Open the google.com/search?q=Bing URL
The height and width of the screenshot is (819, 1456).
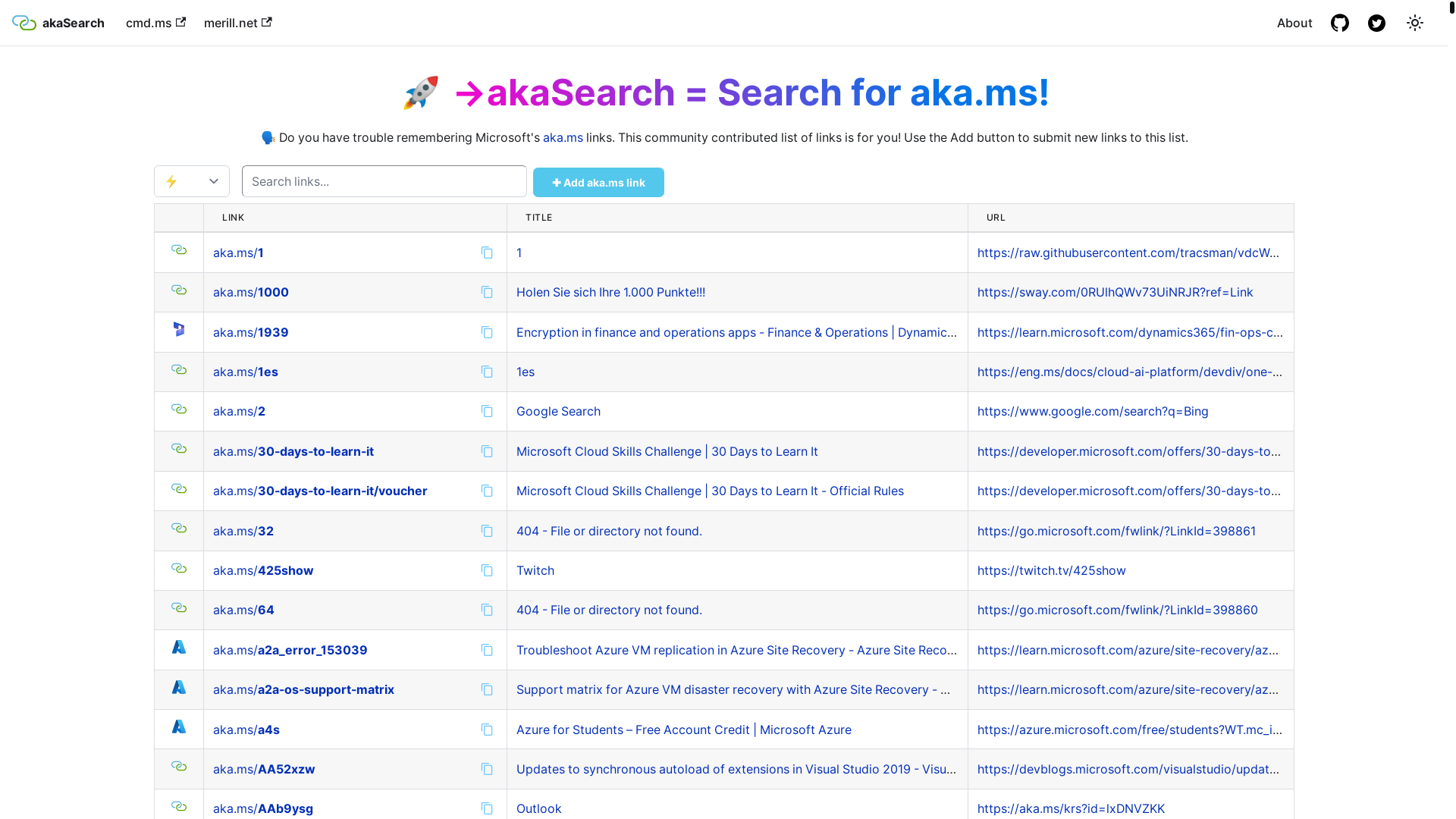(1093, 411)
